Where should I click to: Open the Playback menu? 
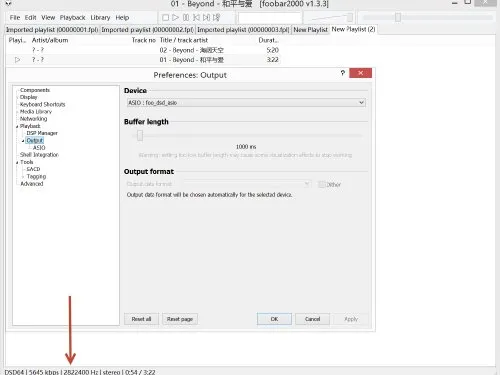[72, 17]
